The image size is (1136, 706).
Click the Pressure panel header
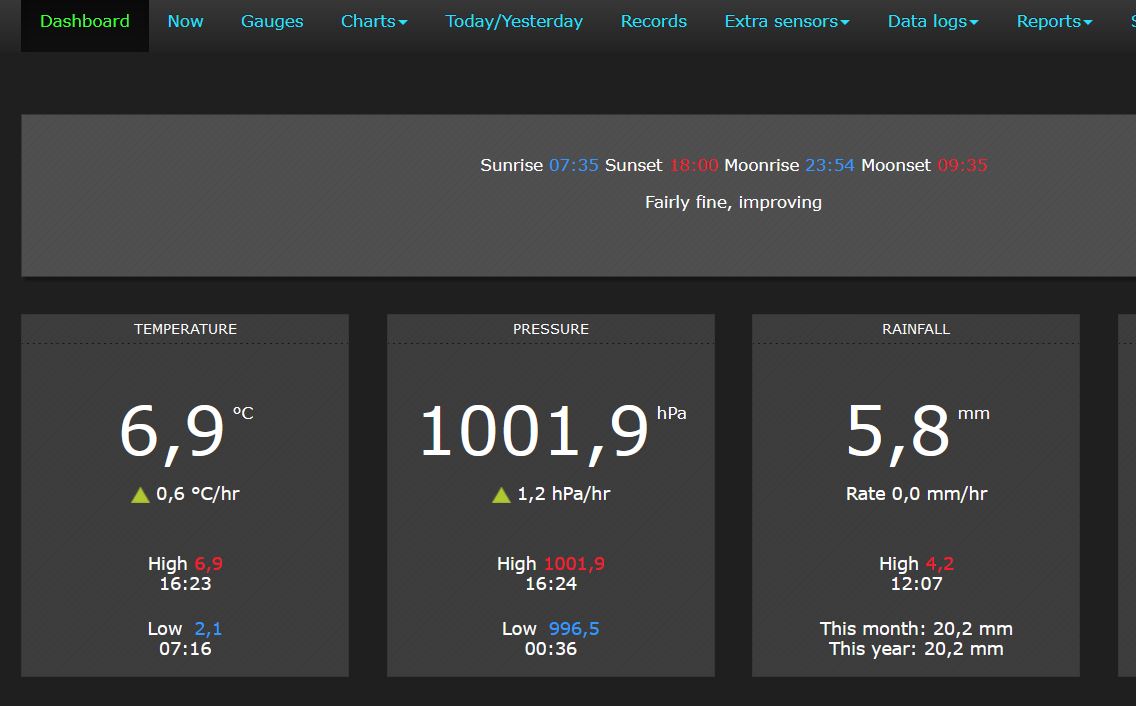(x=550, y=329)
